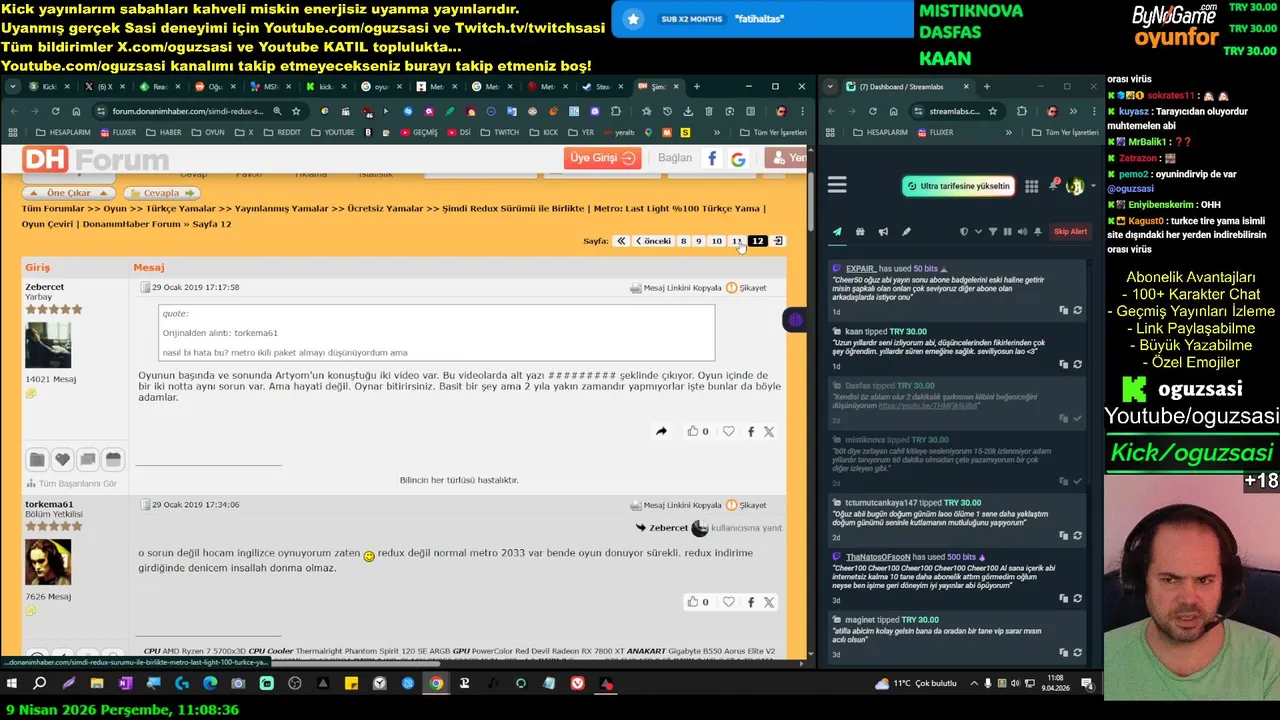Image resolution: width=1280 pixels, height=720 pixels.
Task: Open Chrome from the Windows taskbar
Action: [436, 684]
